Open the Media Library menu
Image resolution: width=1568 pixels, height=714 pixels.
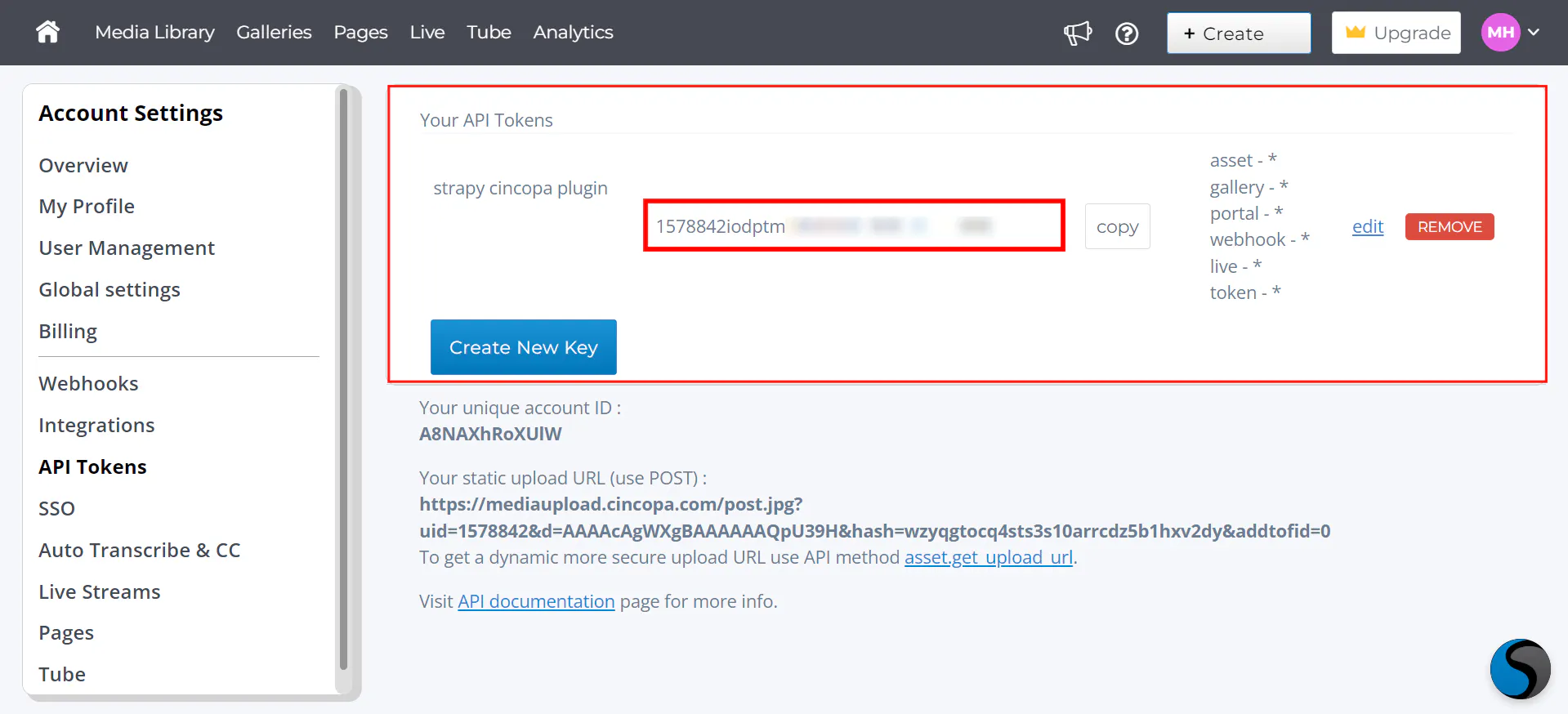pyautogui.click(x=154, y=33)
